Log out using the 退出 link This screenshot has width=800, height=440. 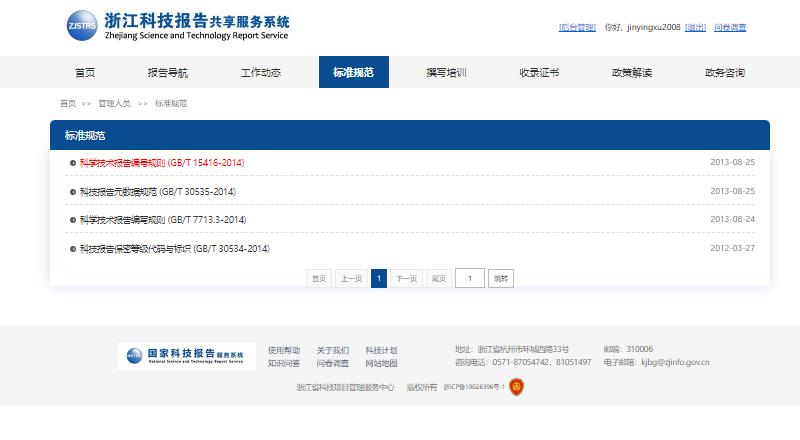[x=697, y=28]
